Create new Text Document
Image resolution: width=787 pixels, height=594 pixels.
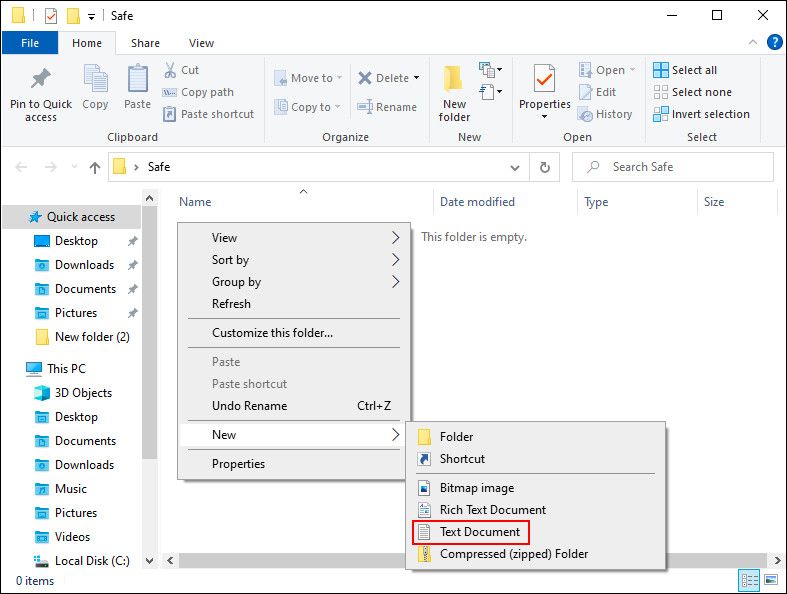tap(536, 532)
